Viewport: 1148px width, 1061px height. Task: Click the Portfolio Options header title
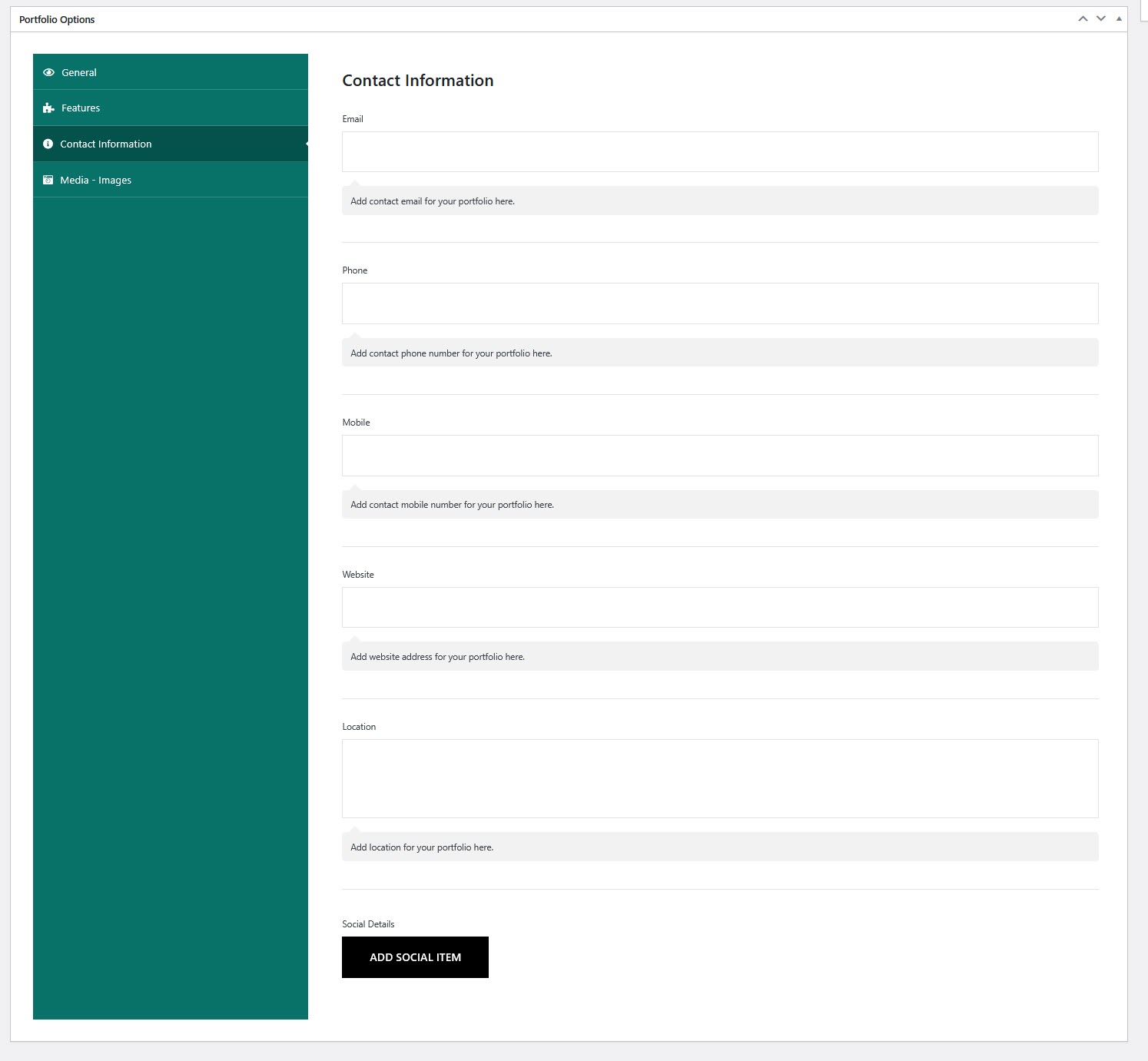57,20
